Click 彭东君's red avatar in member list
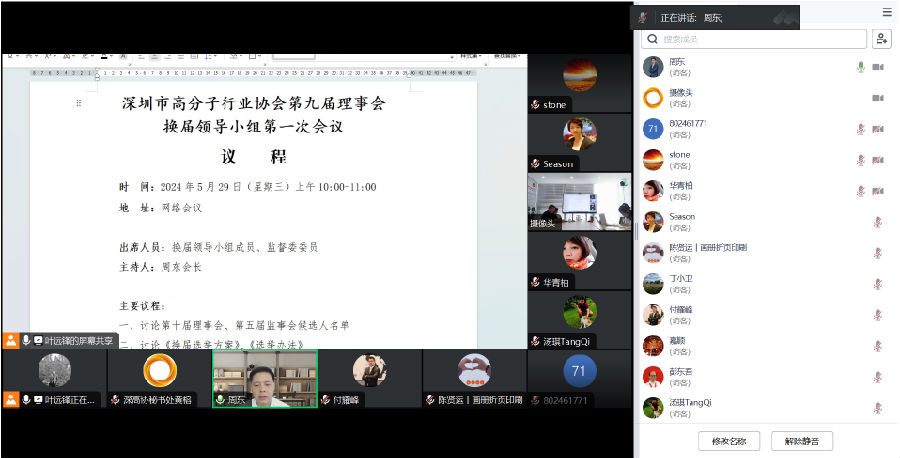Image resolution: width=900 pixels, height=458 pixels. pyautogui.click(x=653, y=377)
